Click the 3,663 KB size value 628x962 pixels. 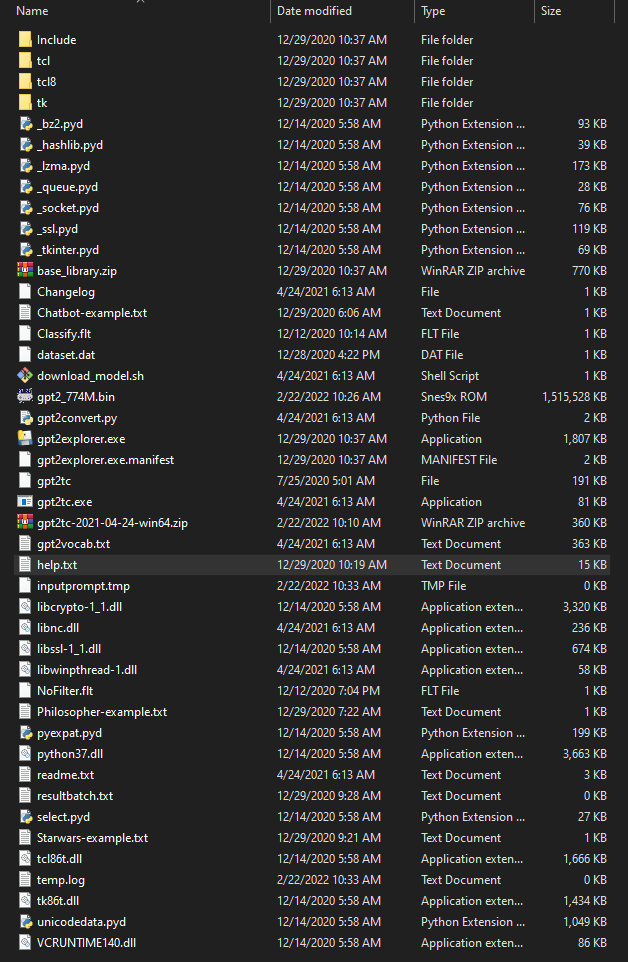585,754
